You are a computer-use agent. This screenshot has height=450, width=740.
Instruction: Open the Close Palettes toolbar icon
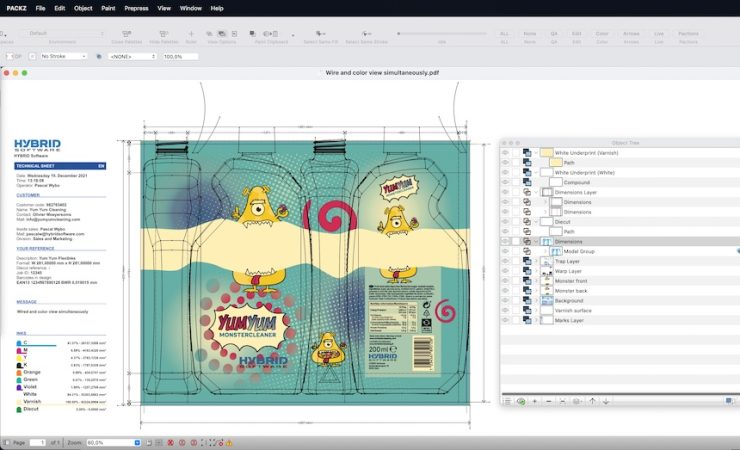[x=126, y=34]
